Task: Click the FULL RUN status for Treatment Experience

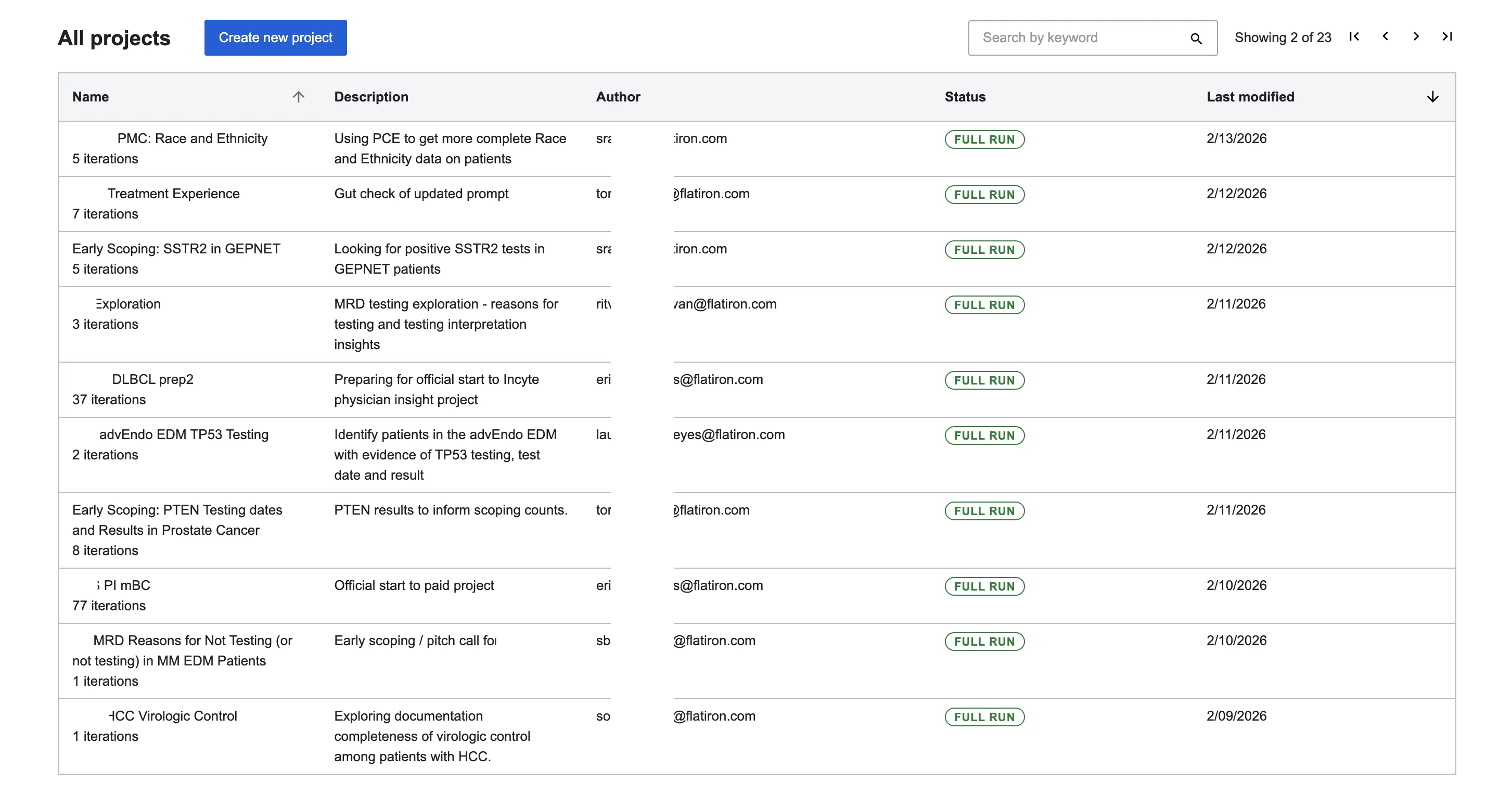Action: point(984,195)
